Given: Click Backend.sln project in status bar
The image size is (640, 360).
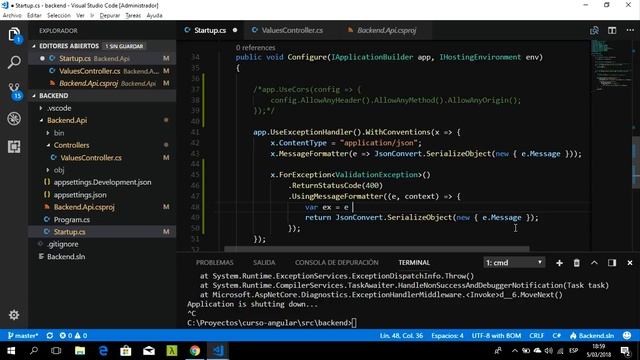Looking at the screenshot, I should (x=592, y=336).
